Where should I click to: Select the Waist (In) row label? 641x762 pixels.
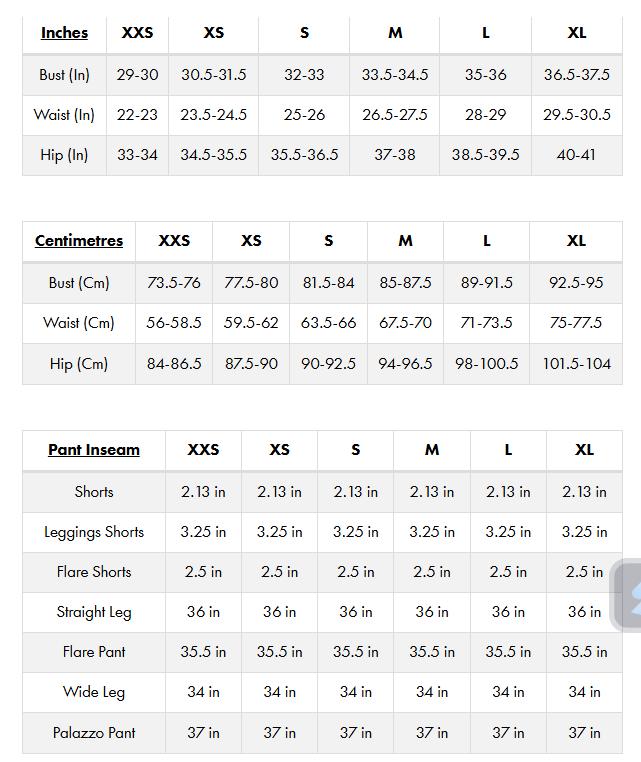[64, 115]
